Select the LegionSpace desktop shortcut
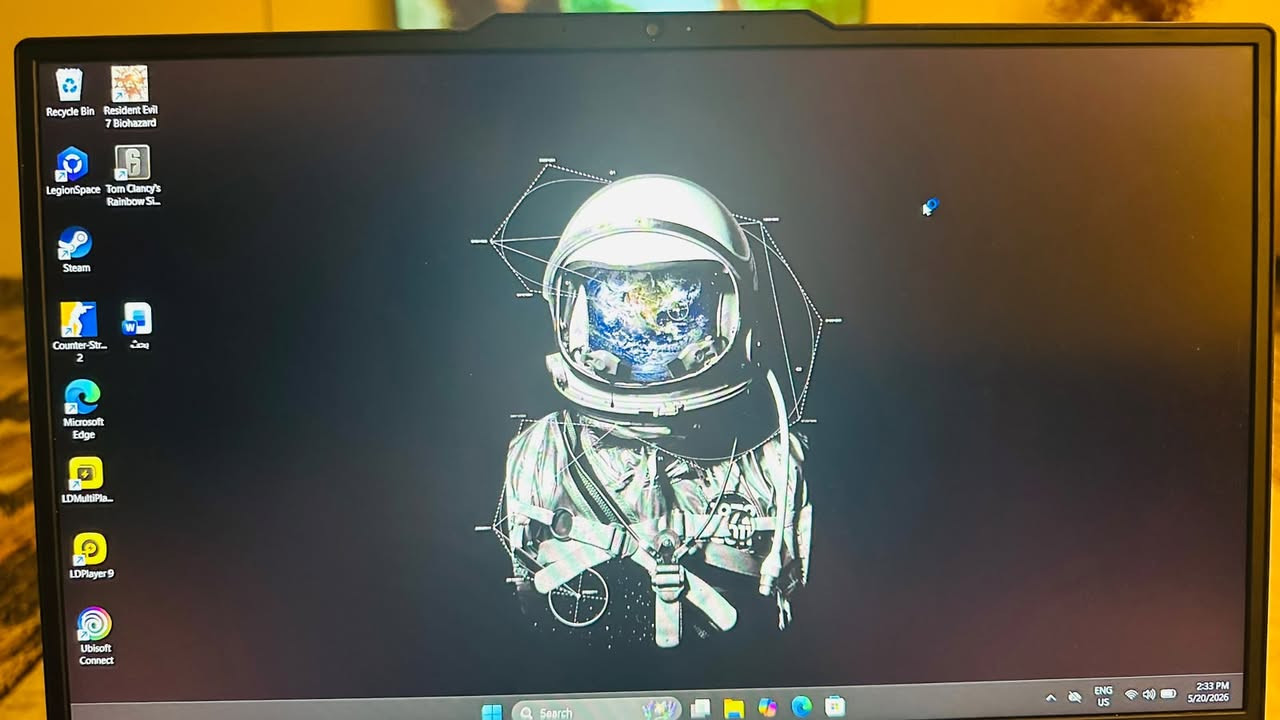Viewport: 1280px width, 720px height. 73,171
